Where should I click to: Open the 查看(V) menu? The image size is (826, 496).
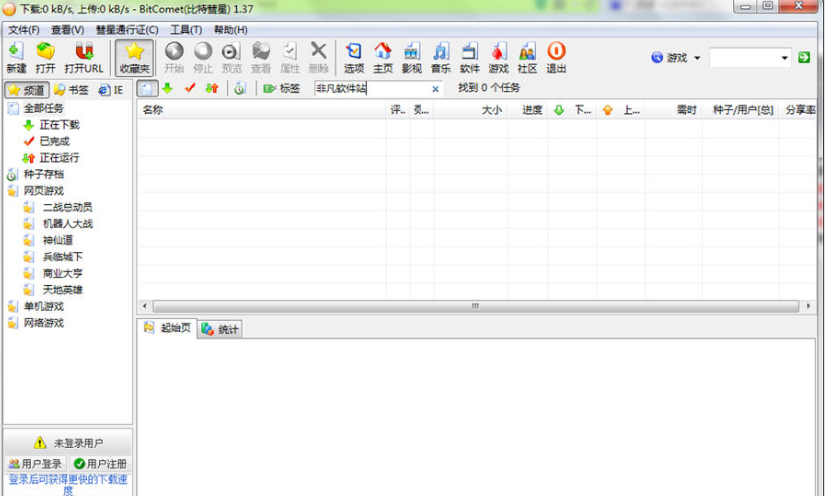[x=67, y=29]
